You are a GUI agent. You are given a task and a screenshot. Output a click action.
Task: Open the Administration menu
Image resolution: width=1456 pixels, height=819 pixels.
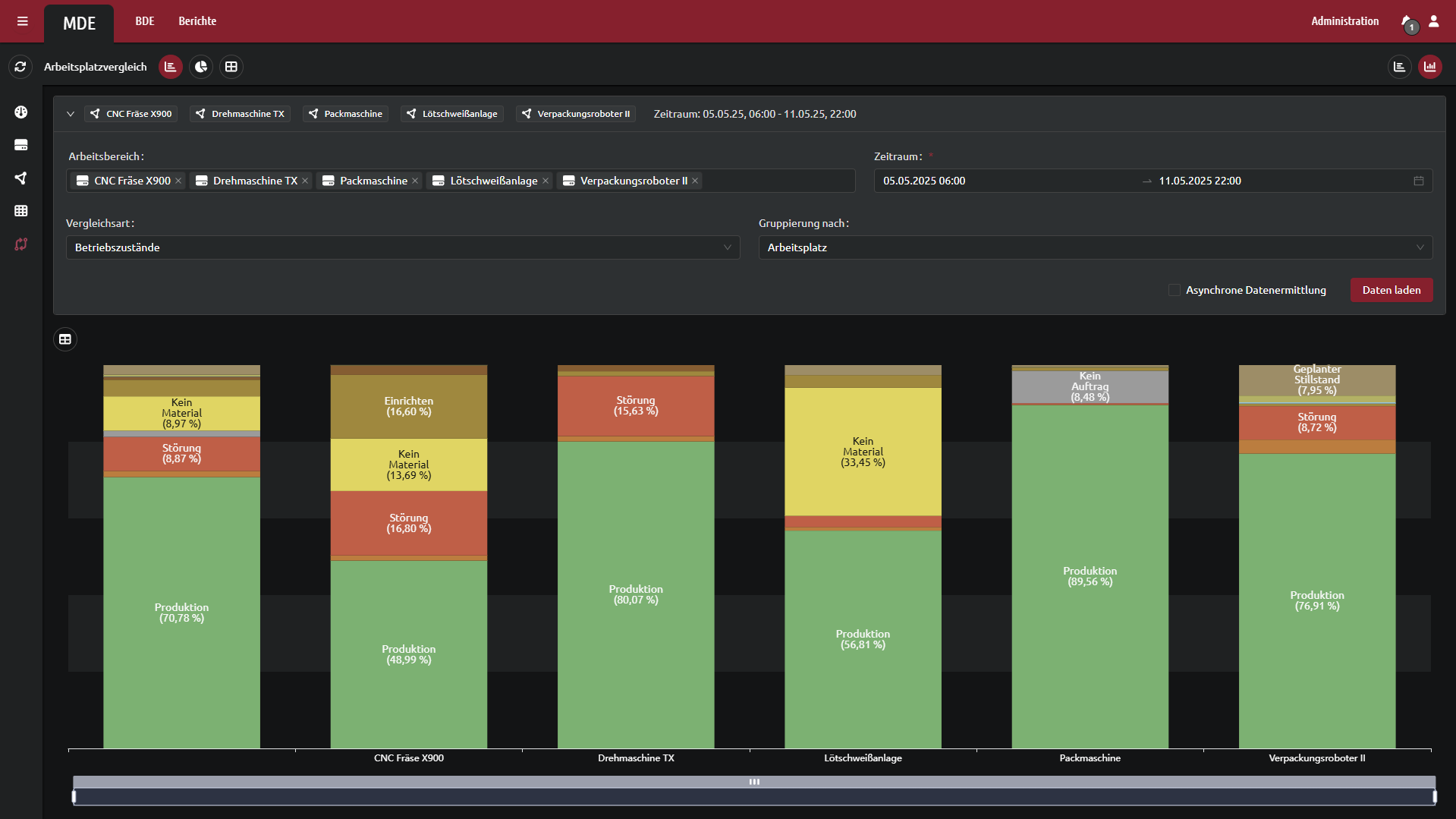[1345, 21]
